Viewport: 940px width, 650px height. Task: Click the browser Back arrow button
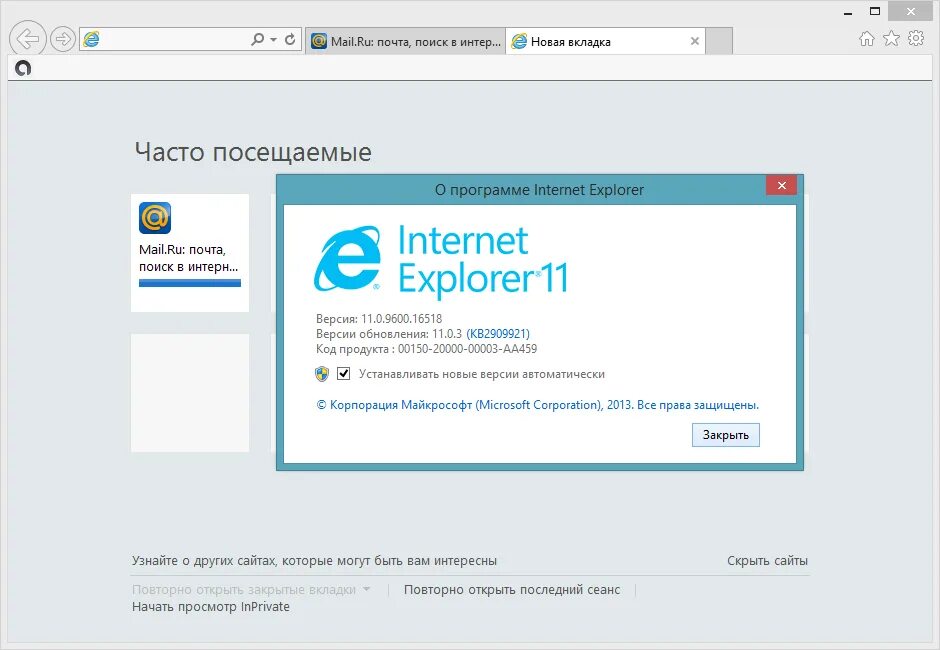pos(28,39)
